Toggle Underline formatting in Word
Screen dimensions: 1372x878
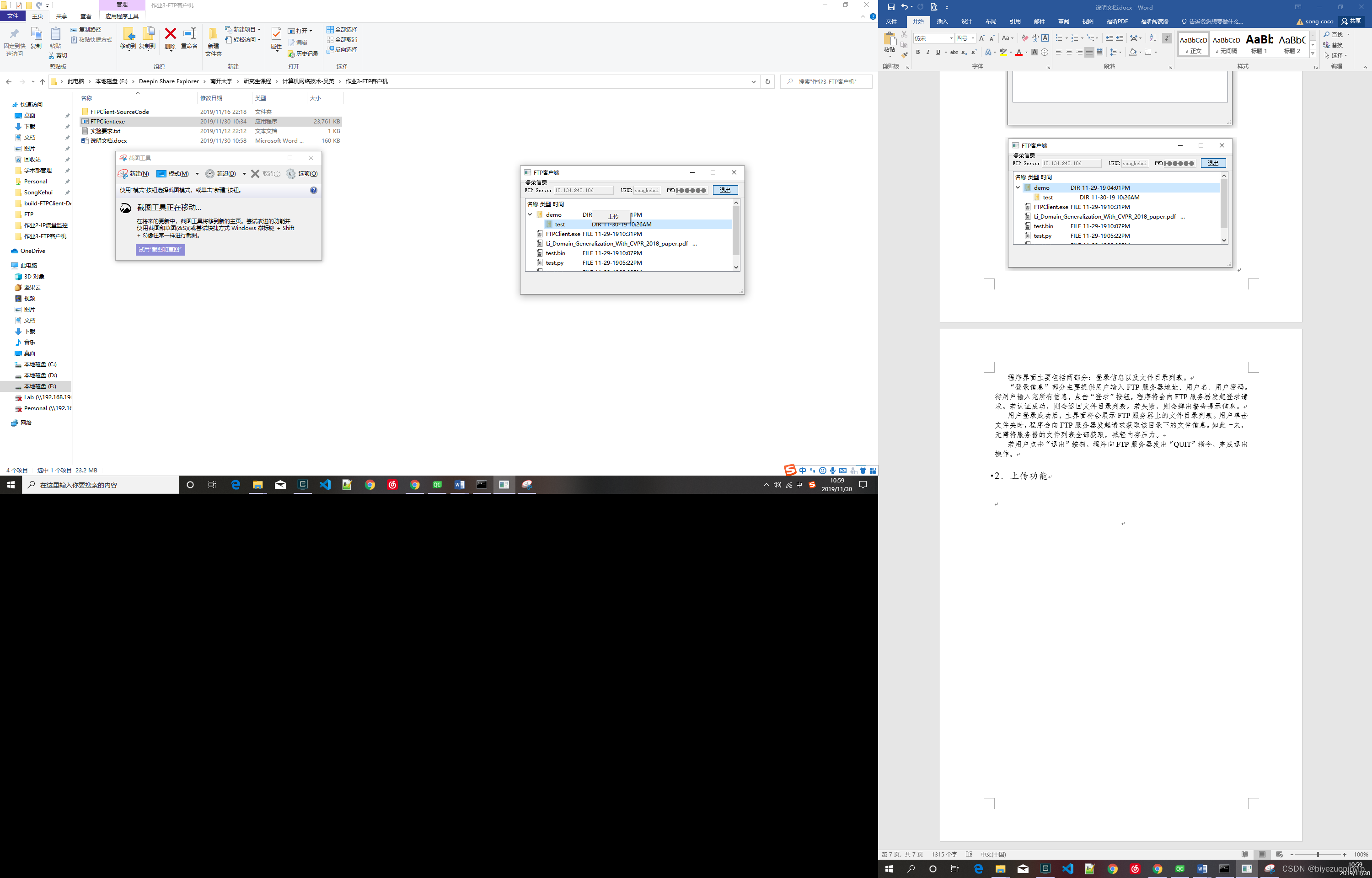938,52
